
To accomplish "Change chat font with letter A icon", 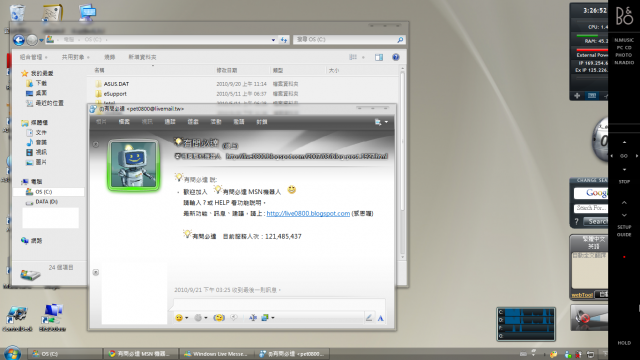I will tap(380, 318).
